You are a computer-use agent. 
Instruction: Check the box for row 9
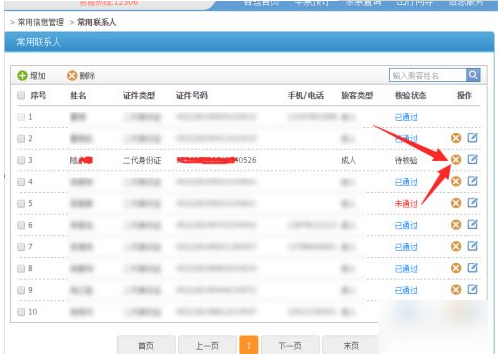tap(21, 290)
